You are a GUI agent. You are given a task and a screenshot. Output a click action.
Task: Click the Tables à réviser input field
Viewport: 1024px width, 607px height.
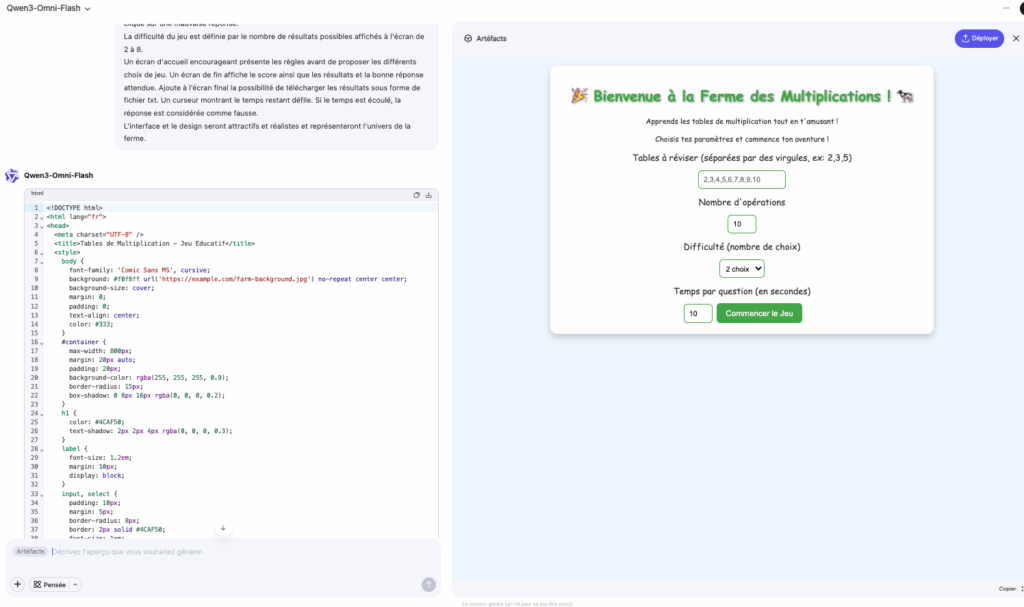click(741, 180)
